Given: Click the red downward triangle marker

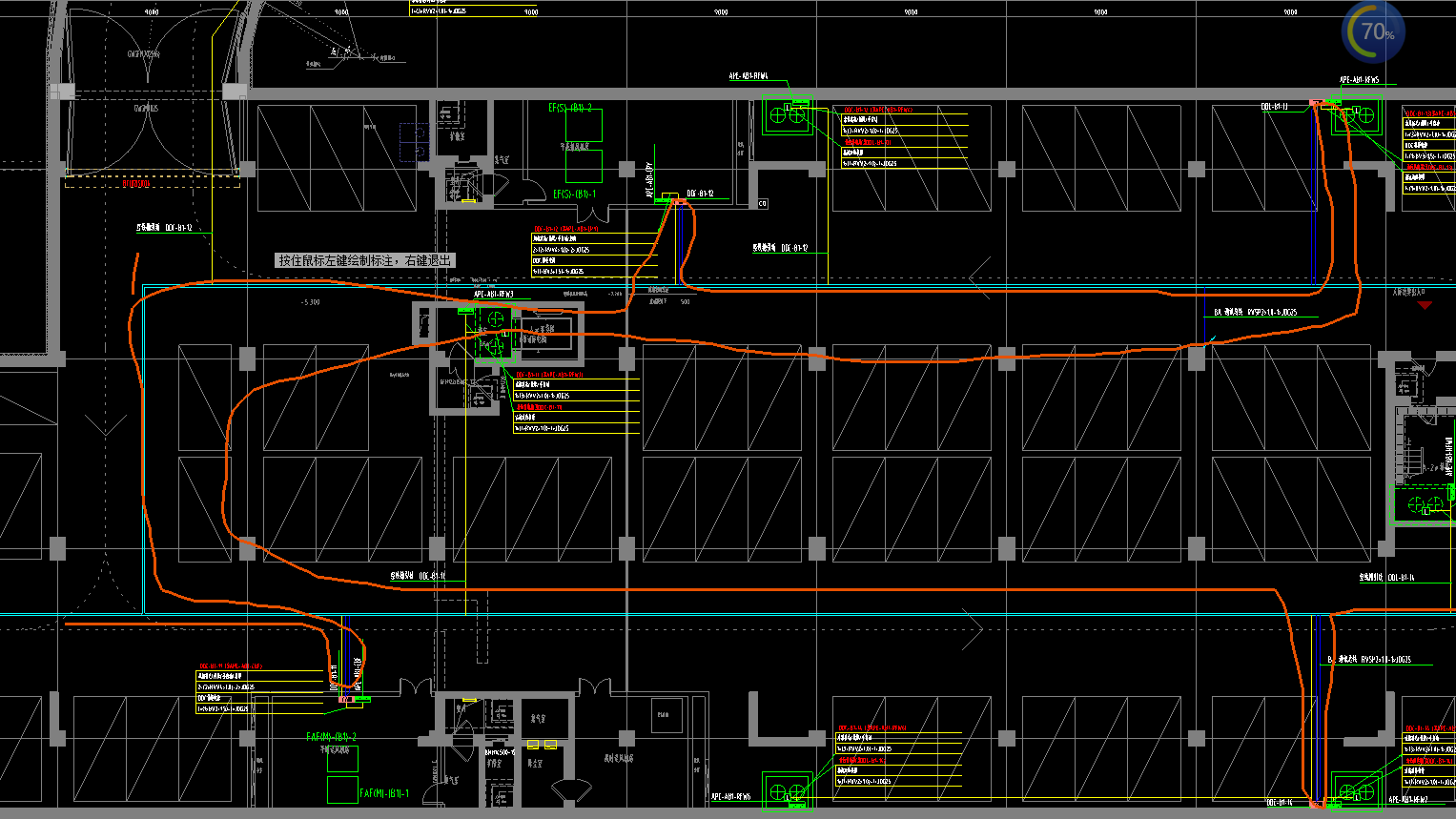Looking at the screenshot, I should [x=1425, y=305].
